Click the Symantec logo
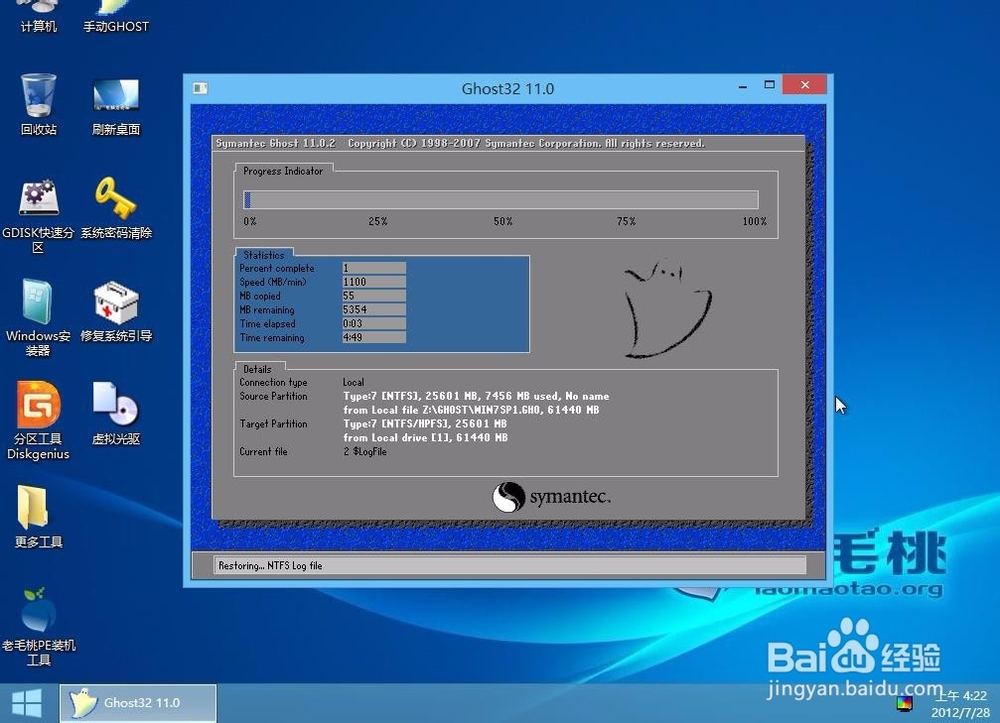Image resolution: width=1000 pixels, height=723 pixels. pyautogui.click(x=551, y=497)
